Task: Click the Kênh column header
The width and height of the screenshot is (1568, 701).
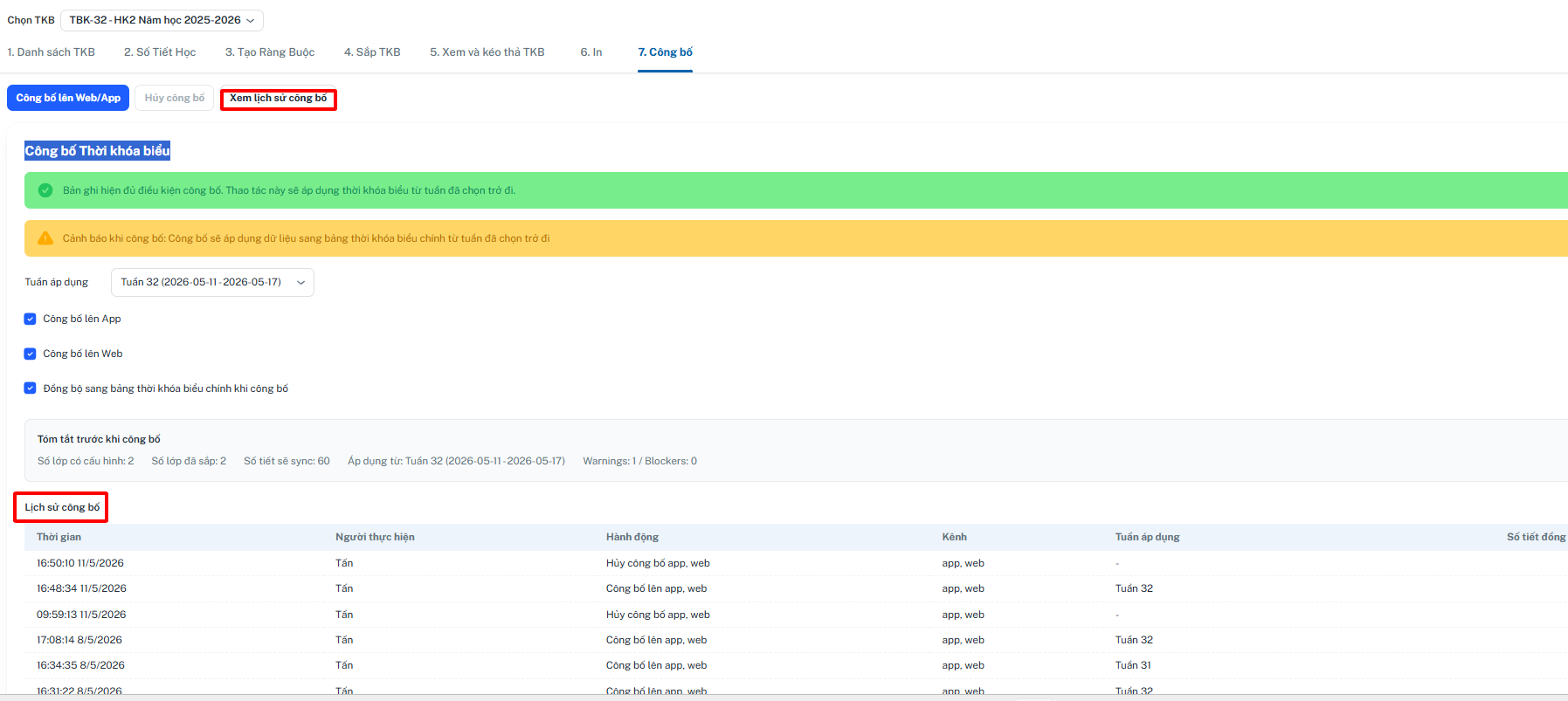Action: pyautogui.click(x=954, y=537)
